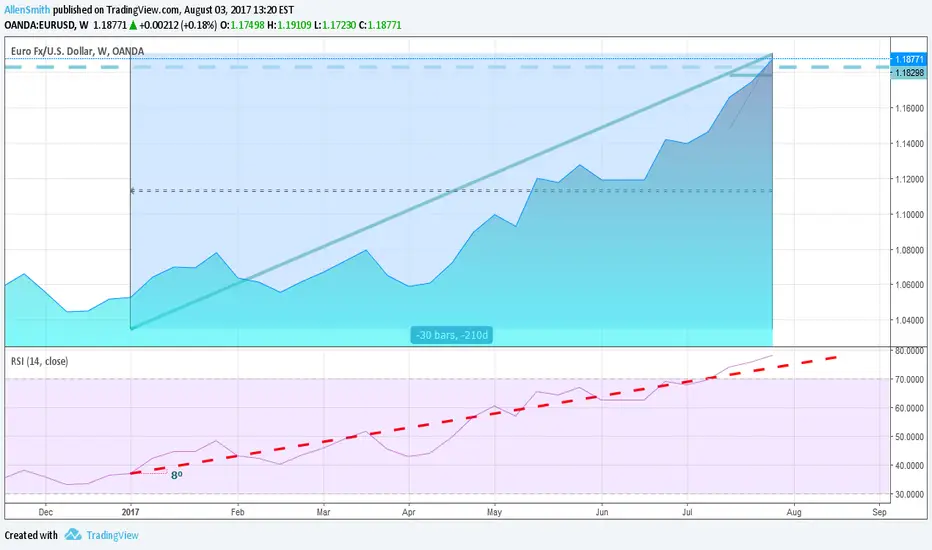The image size is (932, 550).
Task: Click the 2017 label on time axis
Action: point(130,511)
